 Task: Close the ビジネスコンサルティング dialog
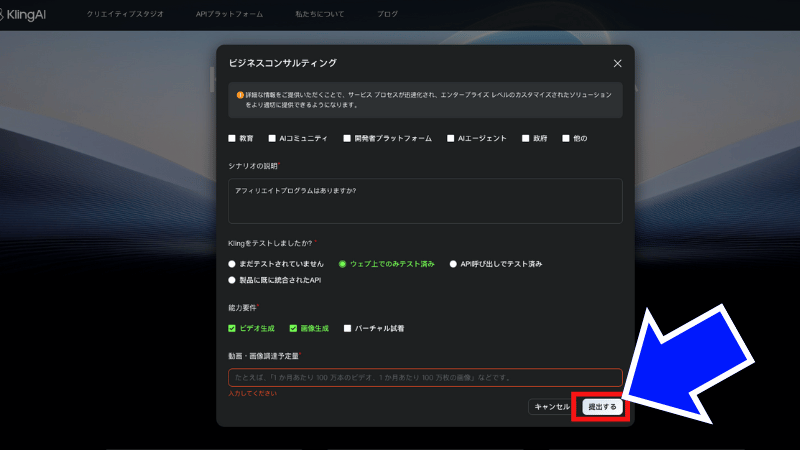tap(617, 63)
